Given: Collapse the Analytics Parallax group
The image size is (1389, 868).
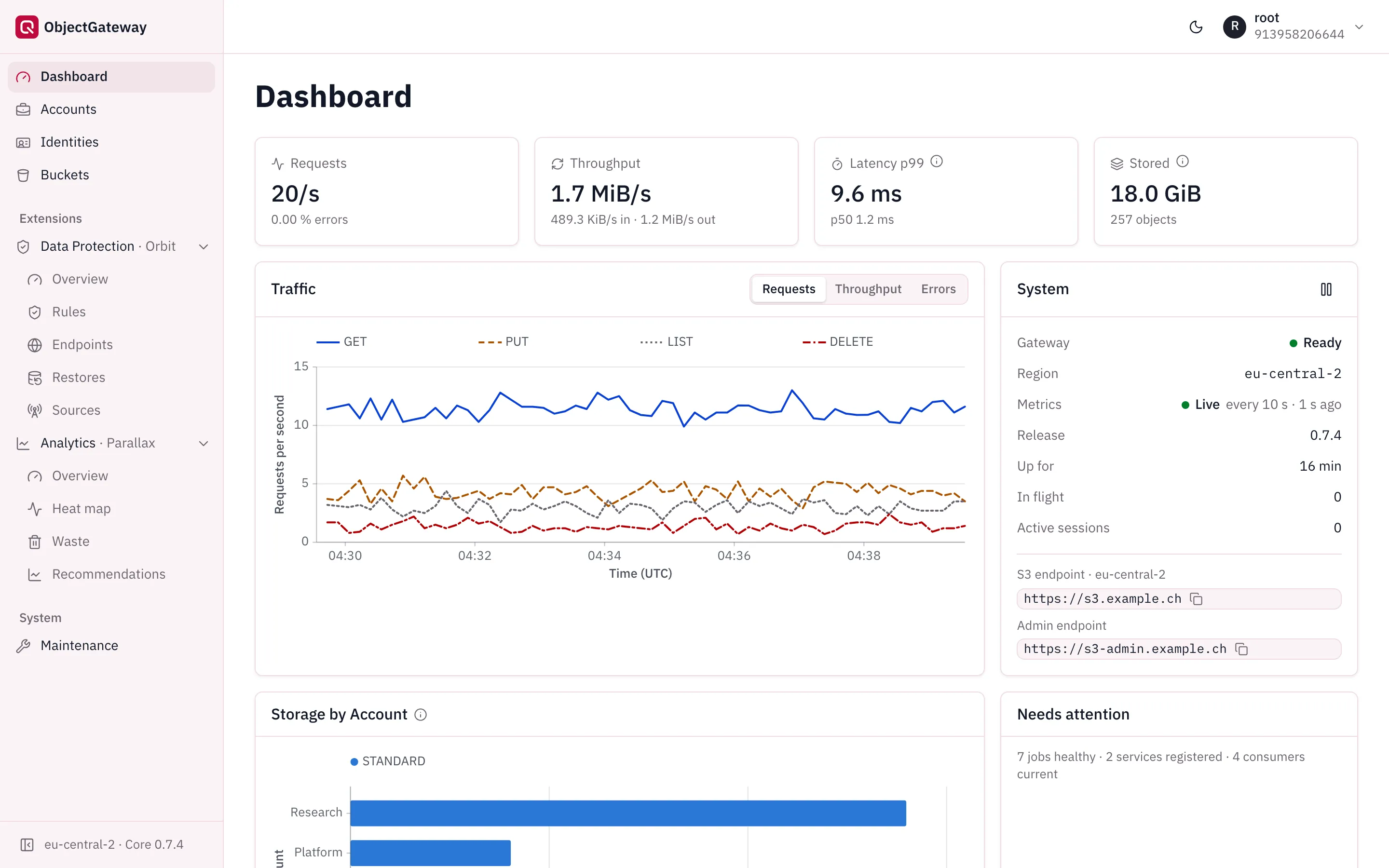Looking at the screenshot, I should click(x=203, y=443).
